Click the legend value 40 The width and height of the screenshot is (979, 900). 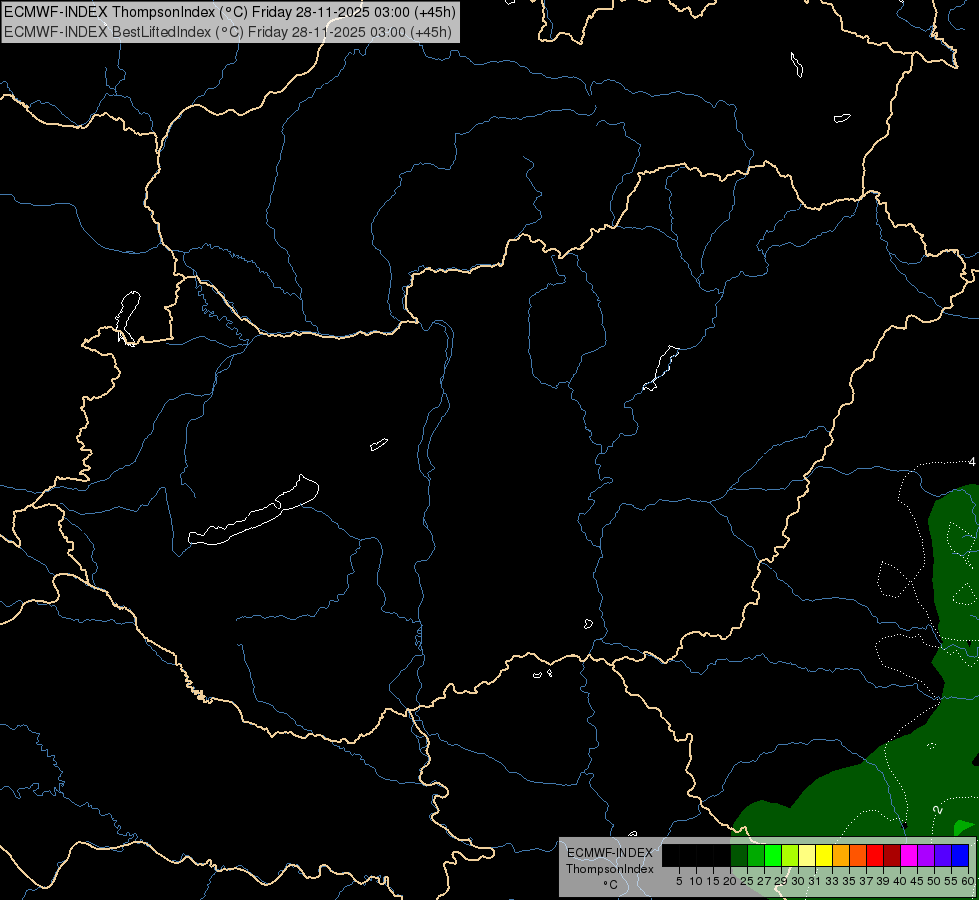900,881
